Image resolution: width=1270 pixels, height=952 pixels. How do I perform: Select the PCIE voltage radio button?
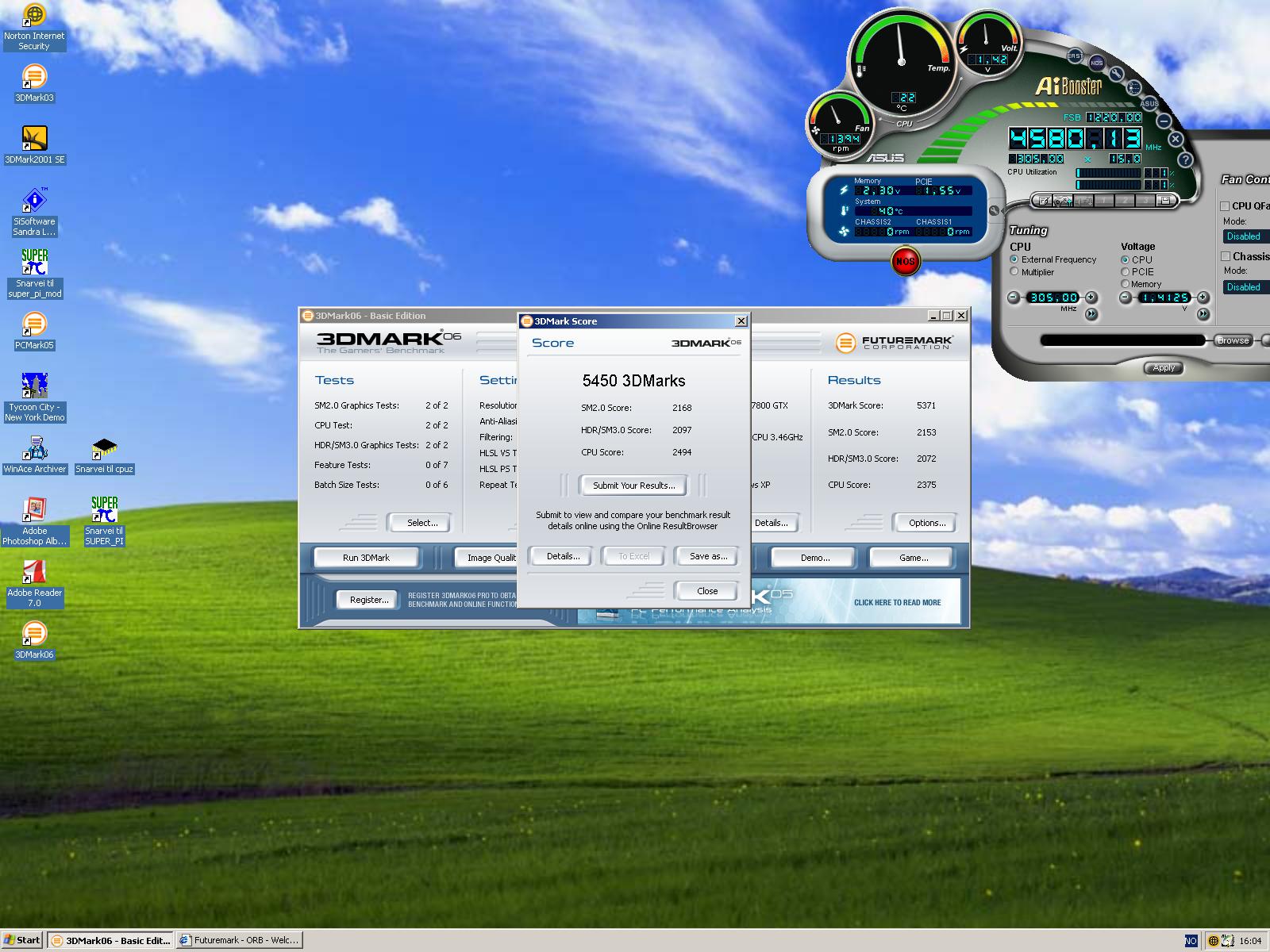click(x=1126, y=272)
